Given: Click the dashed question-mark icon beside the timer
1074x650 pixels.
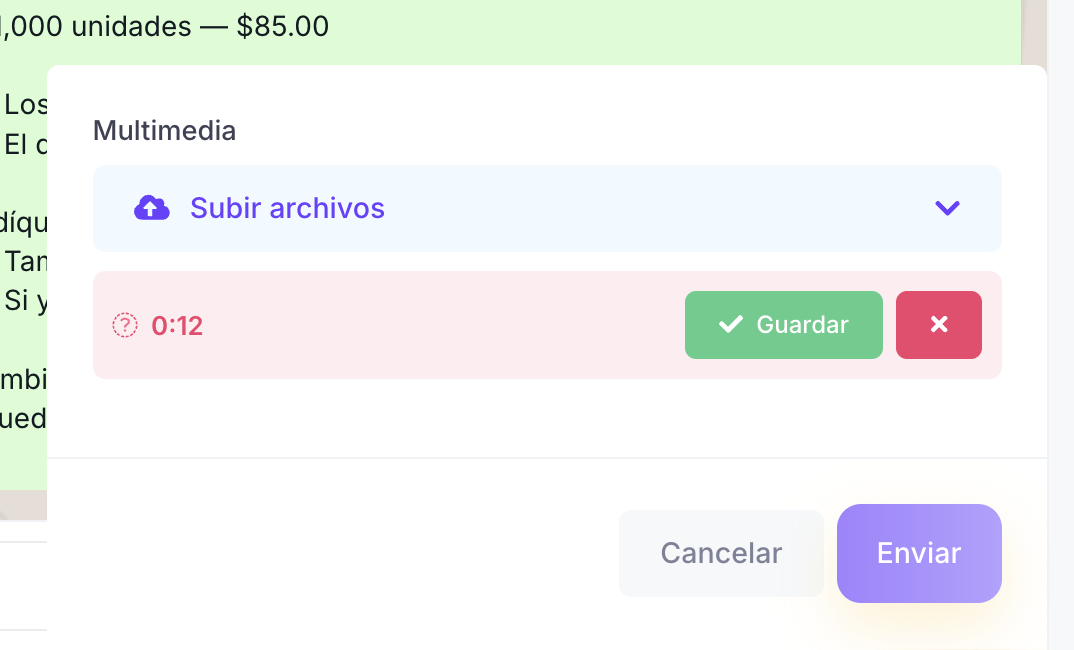Looking at the screenshot, I should tap(123, 325).
